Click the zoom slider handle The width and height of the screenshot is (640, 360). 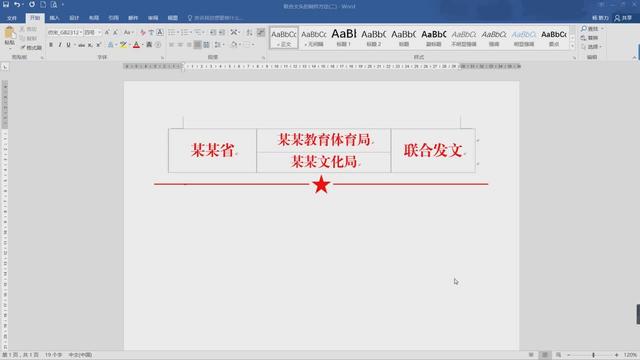tap(593, 355)
